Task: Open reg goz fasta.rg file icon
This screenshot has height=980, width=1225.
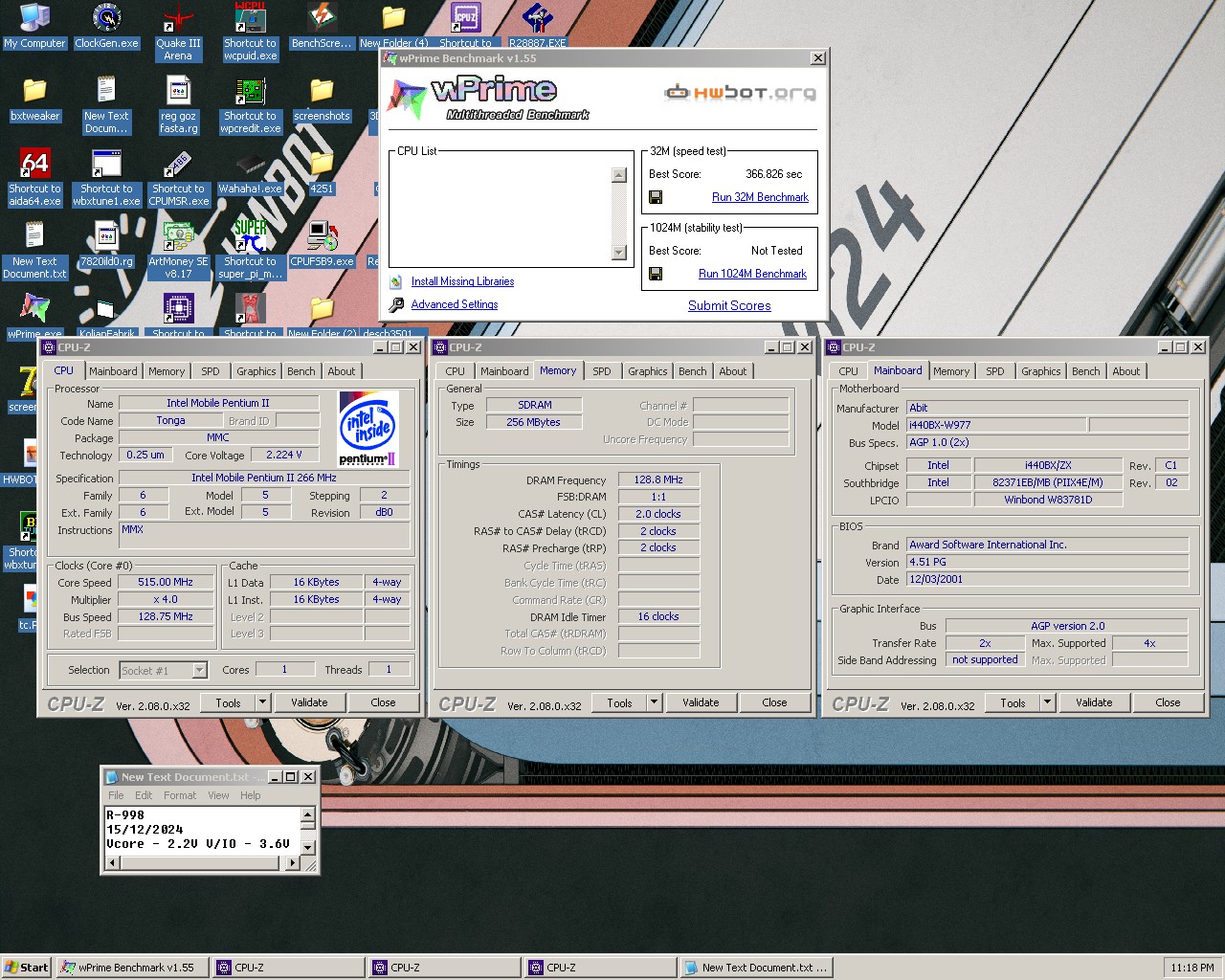Action: tap(178, 106)
